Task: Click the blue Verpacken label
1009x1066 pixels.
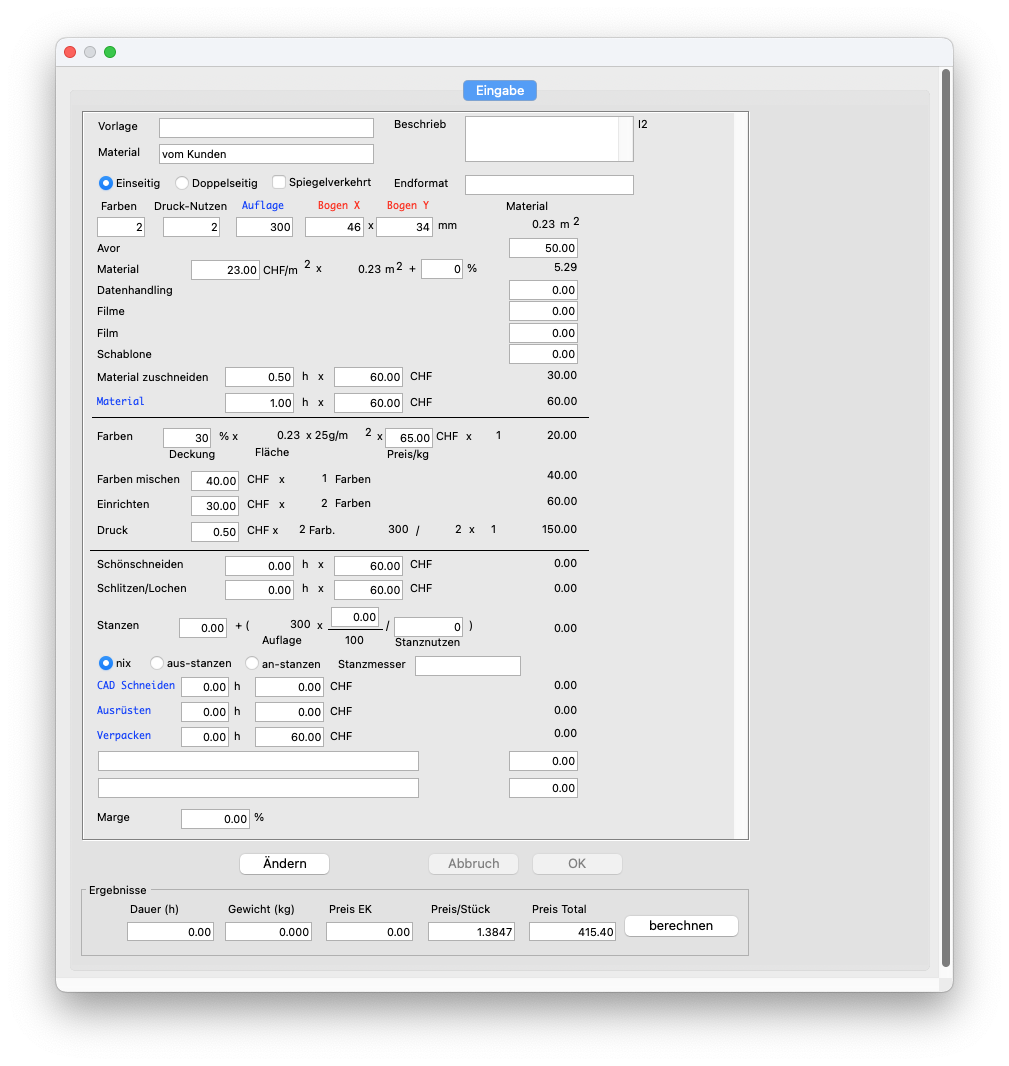Action: coord(124,735)
